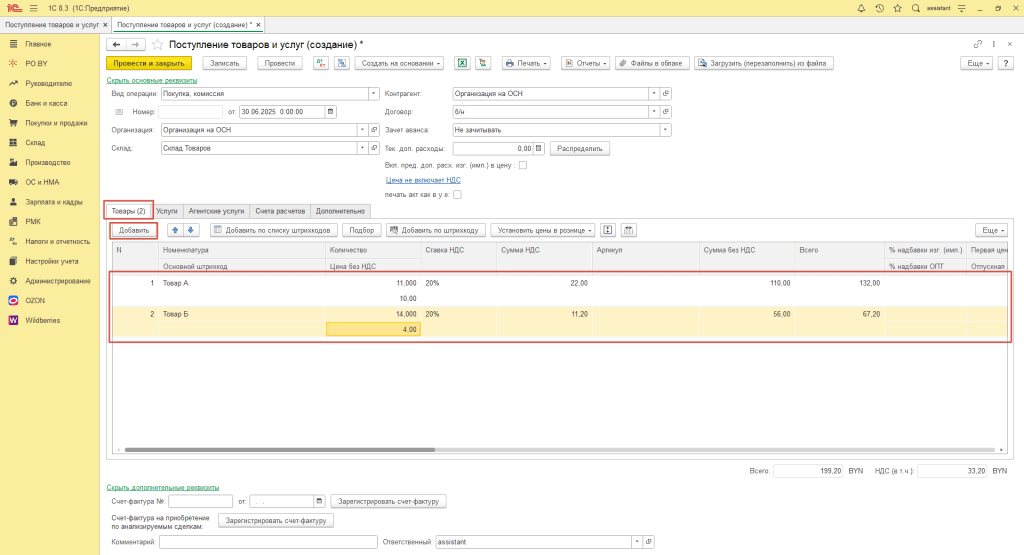This screenshot has height=555, width=1024.
Task: Open the notifications bell icon
Action: (x=861, y=8)
